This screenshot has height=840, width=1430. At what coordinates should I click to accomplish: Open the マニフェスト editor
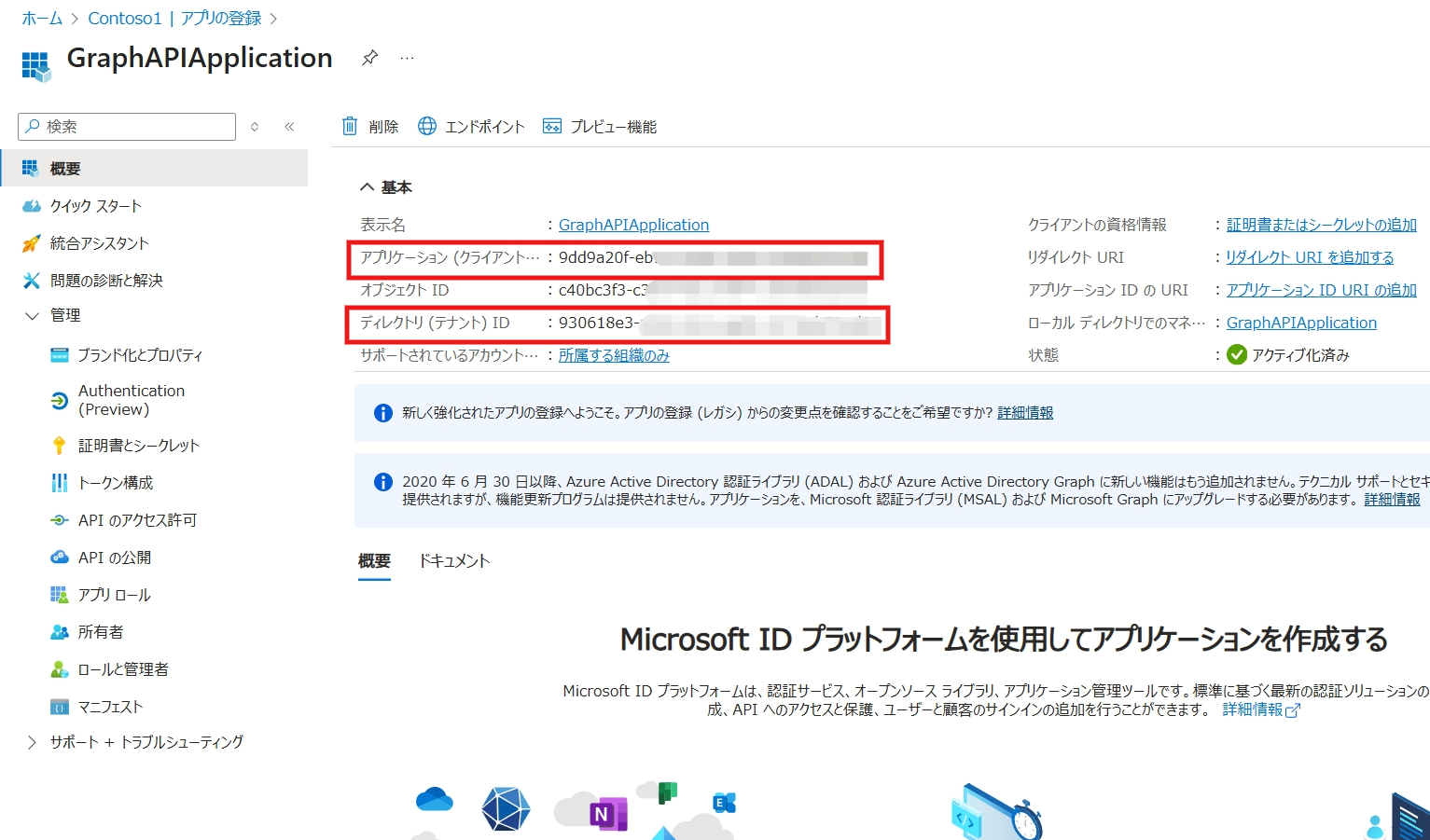110,706
